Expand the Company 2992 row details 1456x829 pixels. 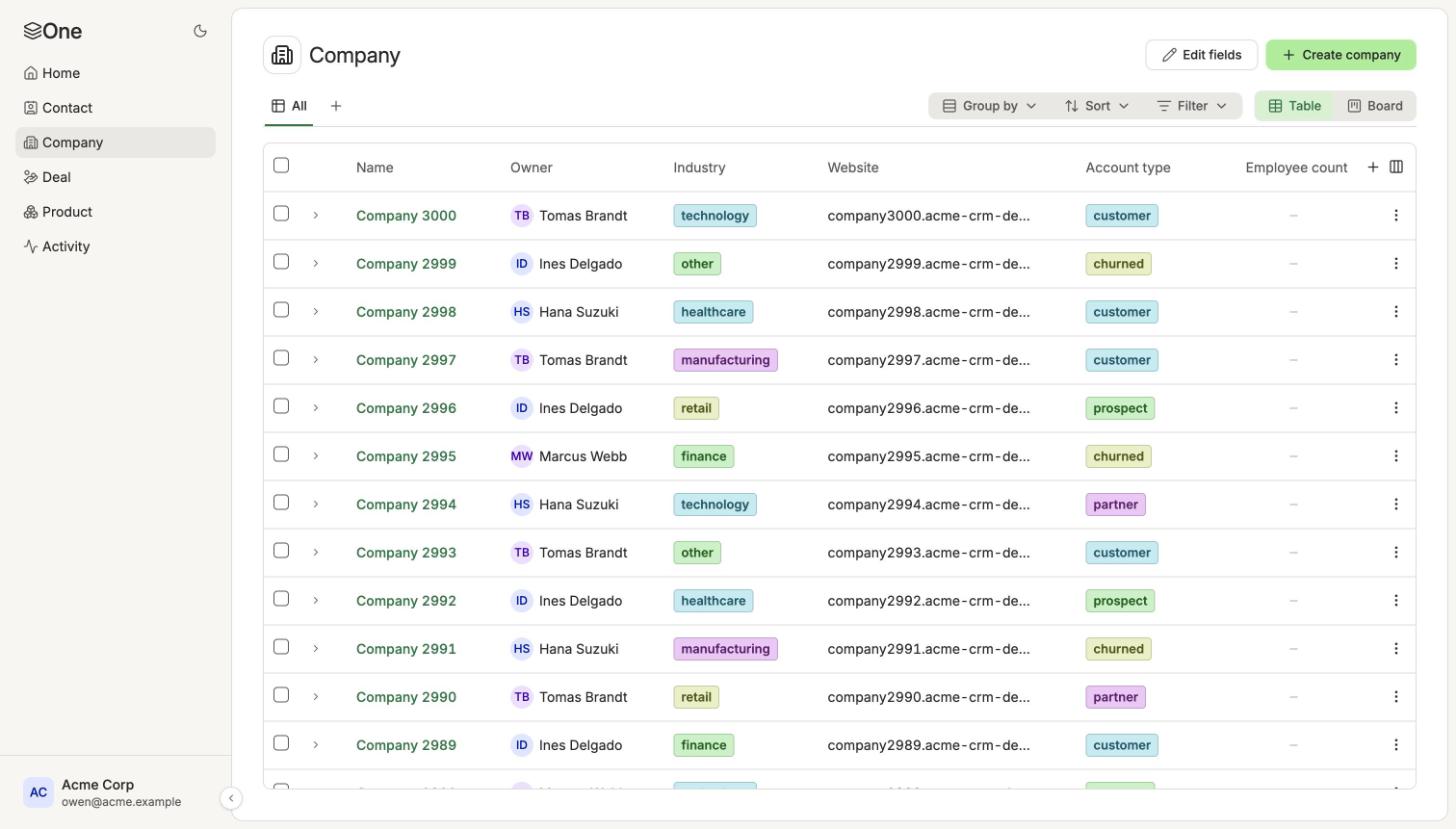[315, 601]
